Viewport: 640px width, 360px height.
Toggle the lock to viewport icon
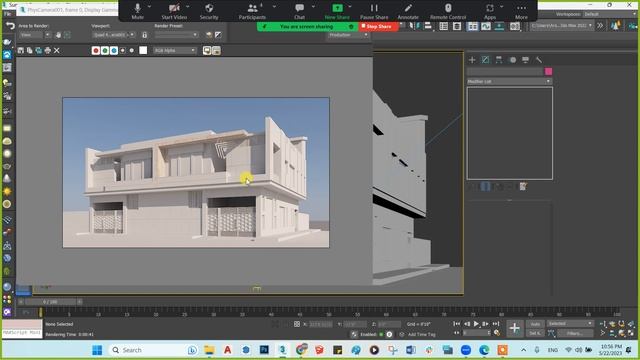144,35
